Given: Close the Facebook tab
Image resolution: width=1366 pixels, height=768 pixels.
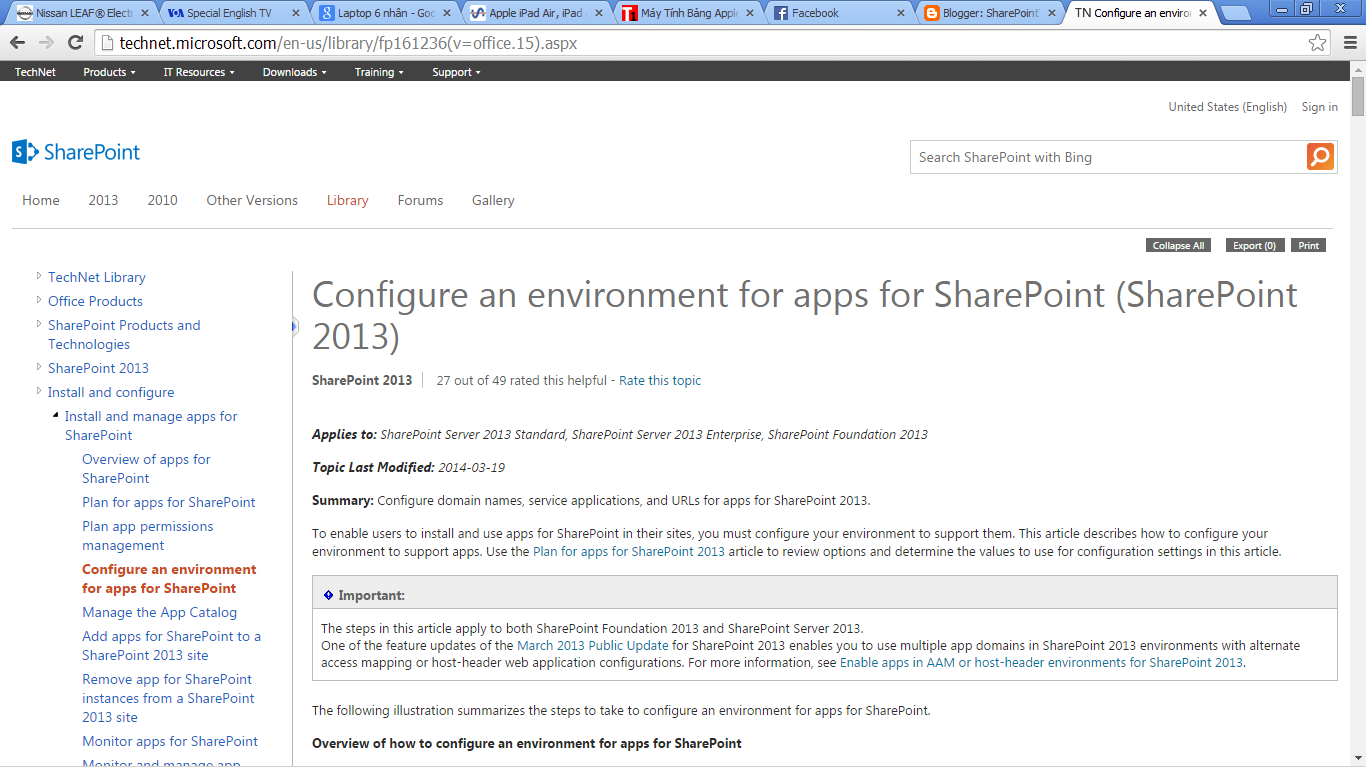Looking at the screenshot, I should (902, 13).
